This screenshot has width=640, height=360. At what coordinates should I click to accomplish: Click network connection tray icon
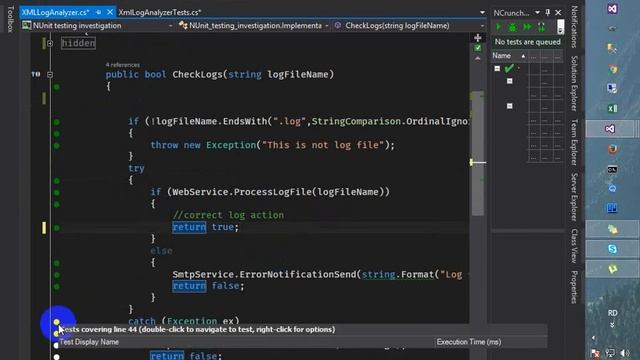[610, 353]
